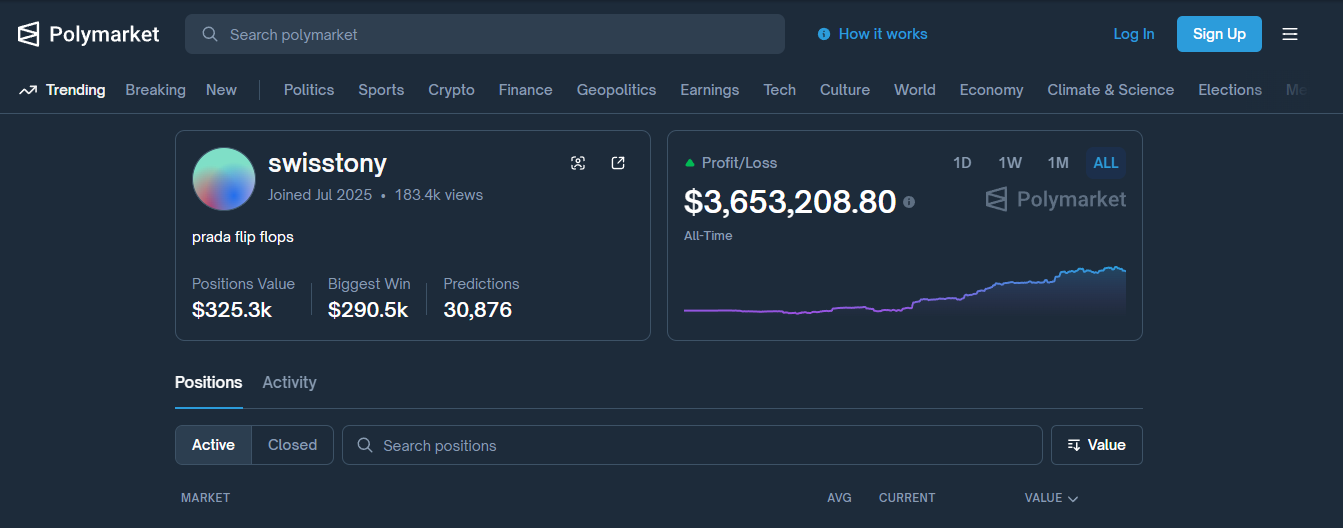The height and width of the screenshot is (528, 1343).
Task: Sort by VALUE column header chevron
Action: pyautogui.click(x=1073, y=498)
